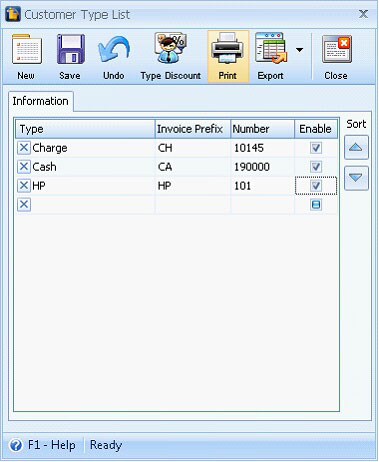Image resolution: width=379 pixels, height=462 pixels.
Task: Expand the Export dropdown arrow
Action: [x=300, y=50]
